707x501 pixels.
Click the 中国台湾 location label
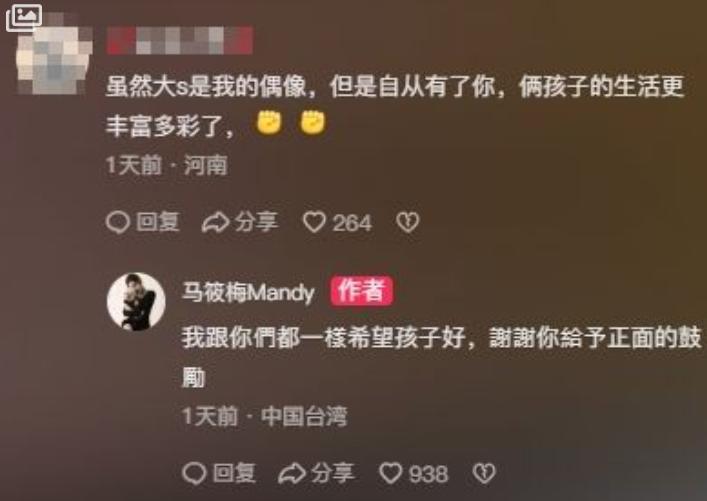(x=304, y=416)
